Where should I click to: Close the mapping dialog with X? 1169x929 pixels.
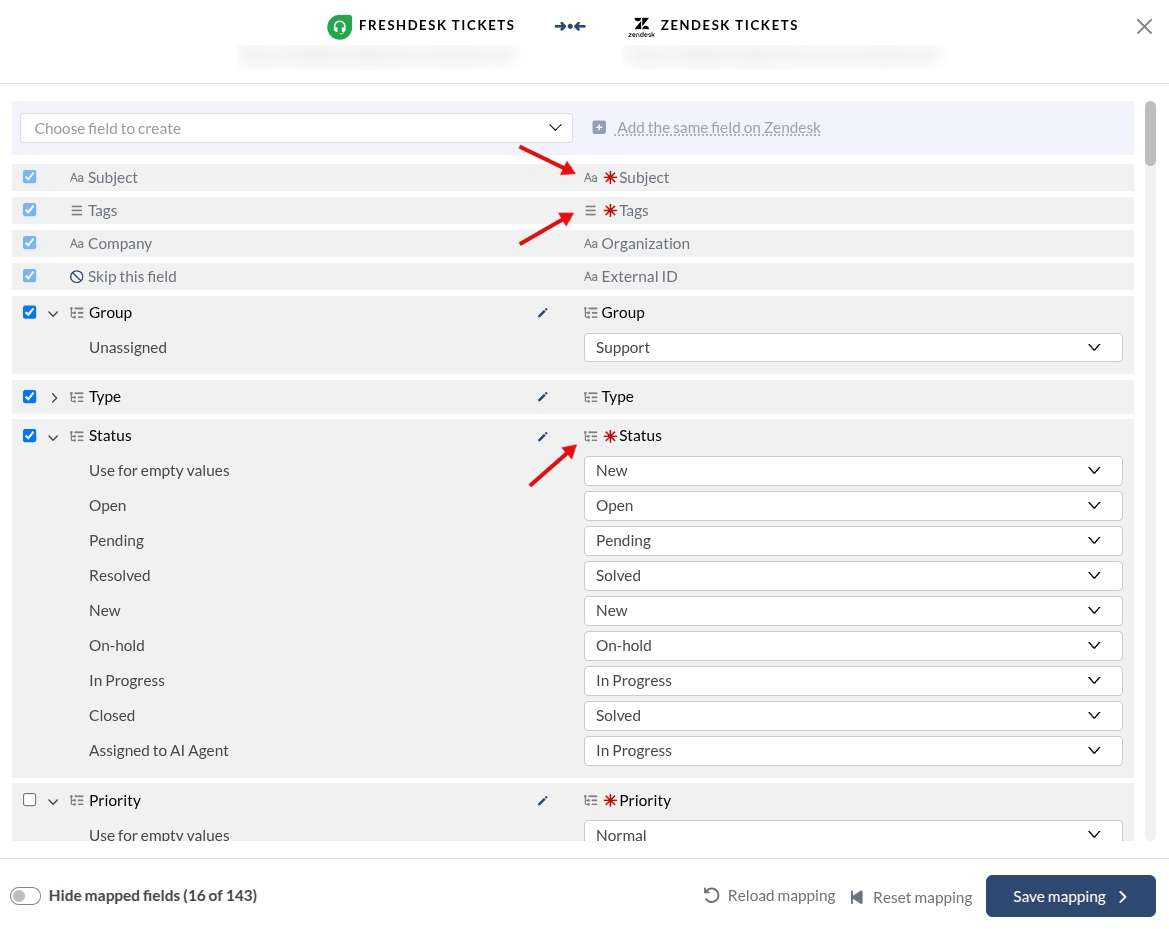pyautogui.click(x=1144, y=27)
